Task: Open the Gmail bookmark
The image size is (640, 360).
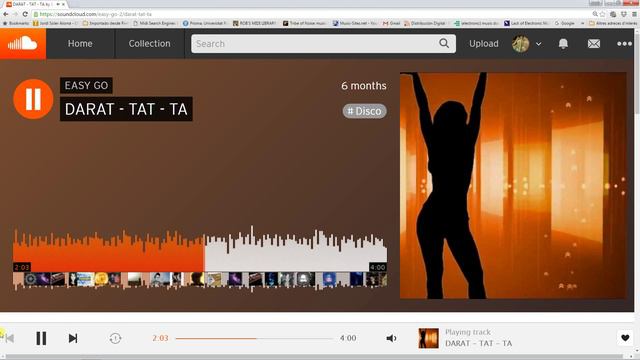Action: tap(391, 23)
